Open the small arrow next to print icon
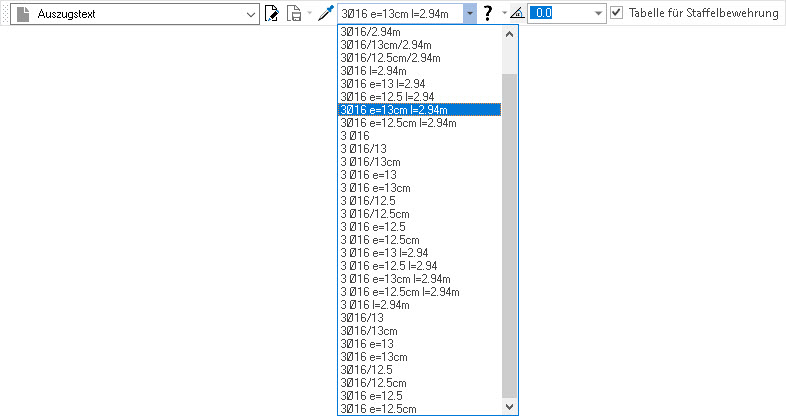 click(309, 14)
